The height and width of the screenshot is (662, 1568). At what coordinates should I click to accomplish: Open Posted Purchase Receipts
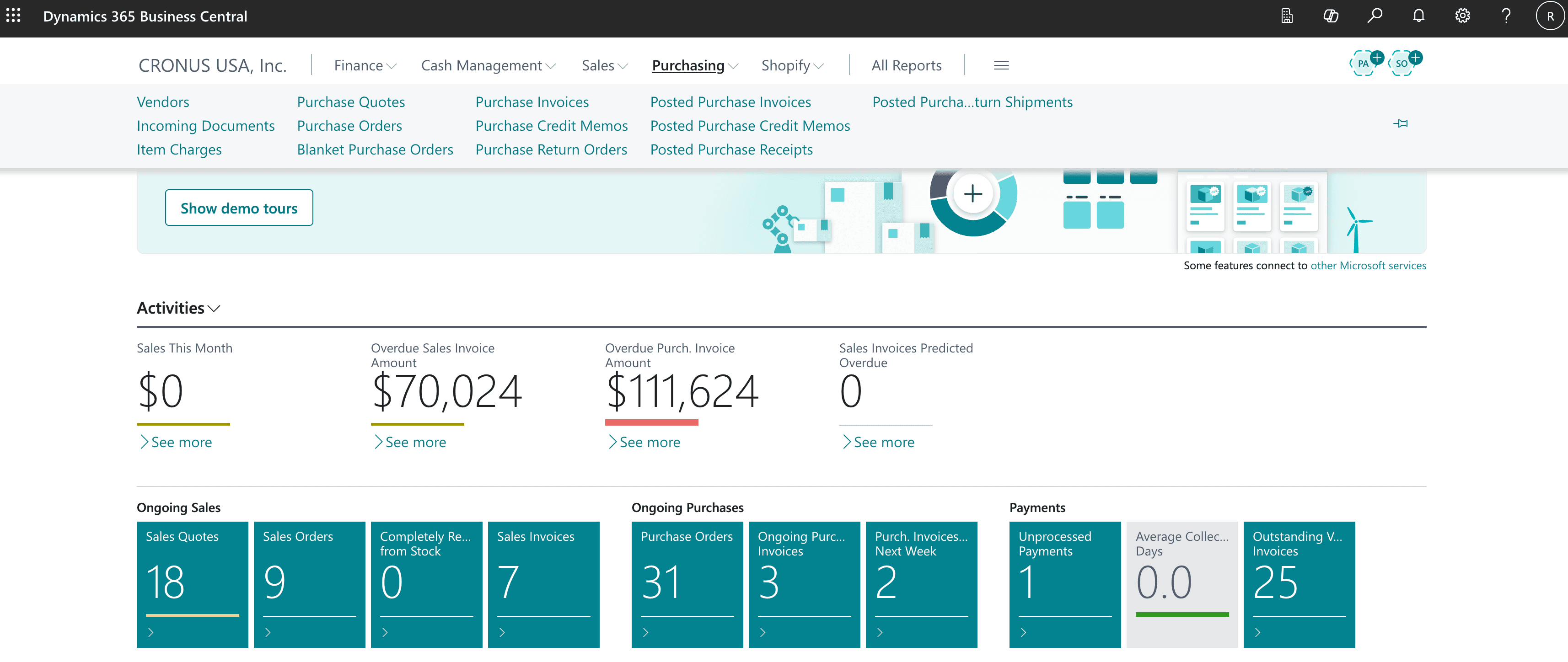(731, 149)
